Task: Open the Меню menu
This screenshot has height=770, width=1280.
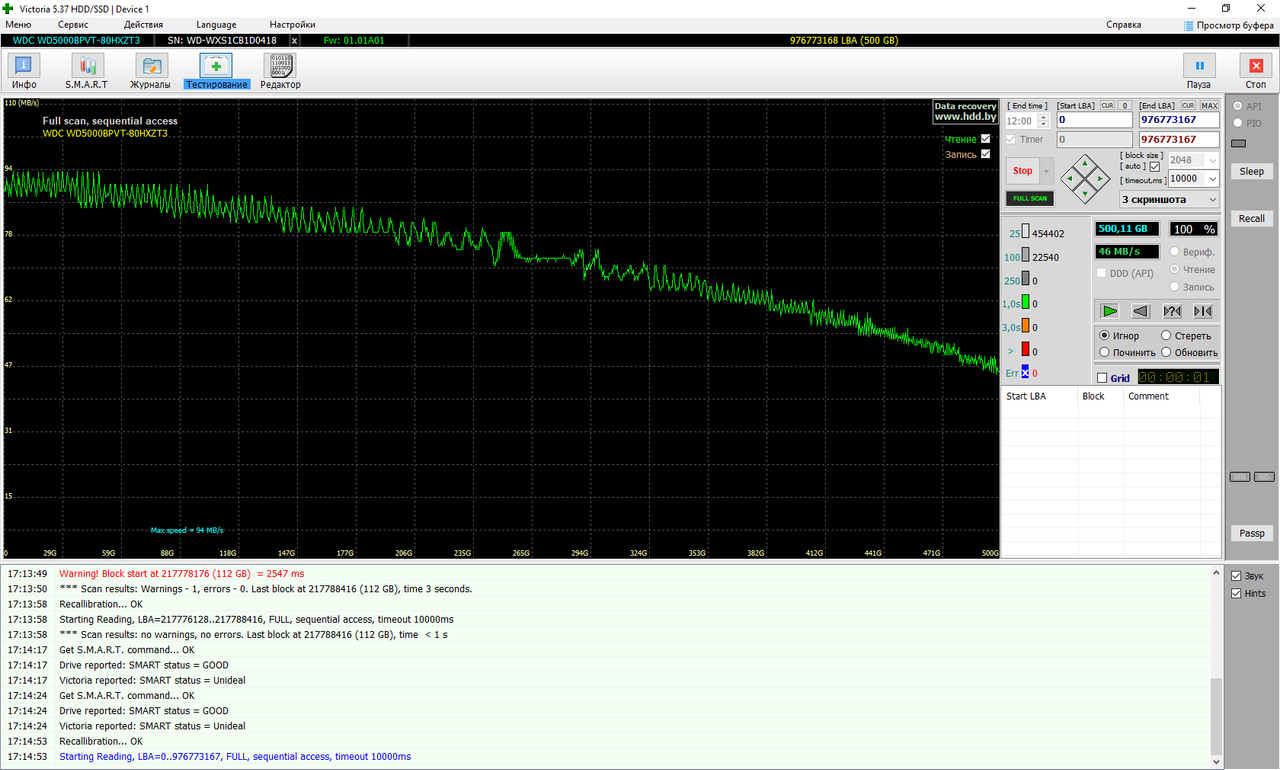Action: pos(18,24)
